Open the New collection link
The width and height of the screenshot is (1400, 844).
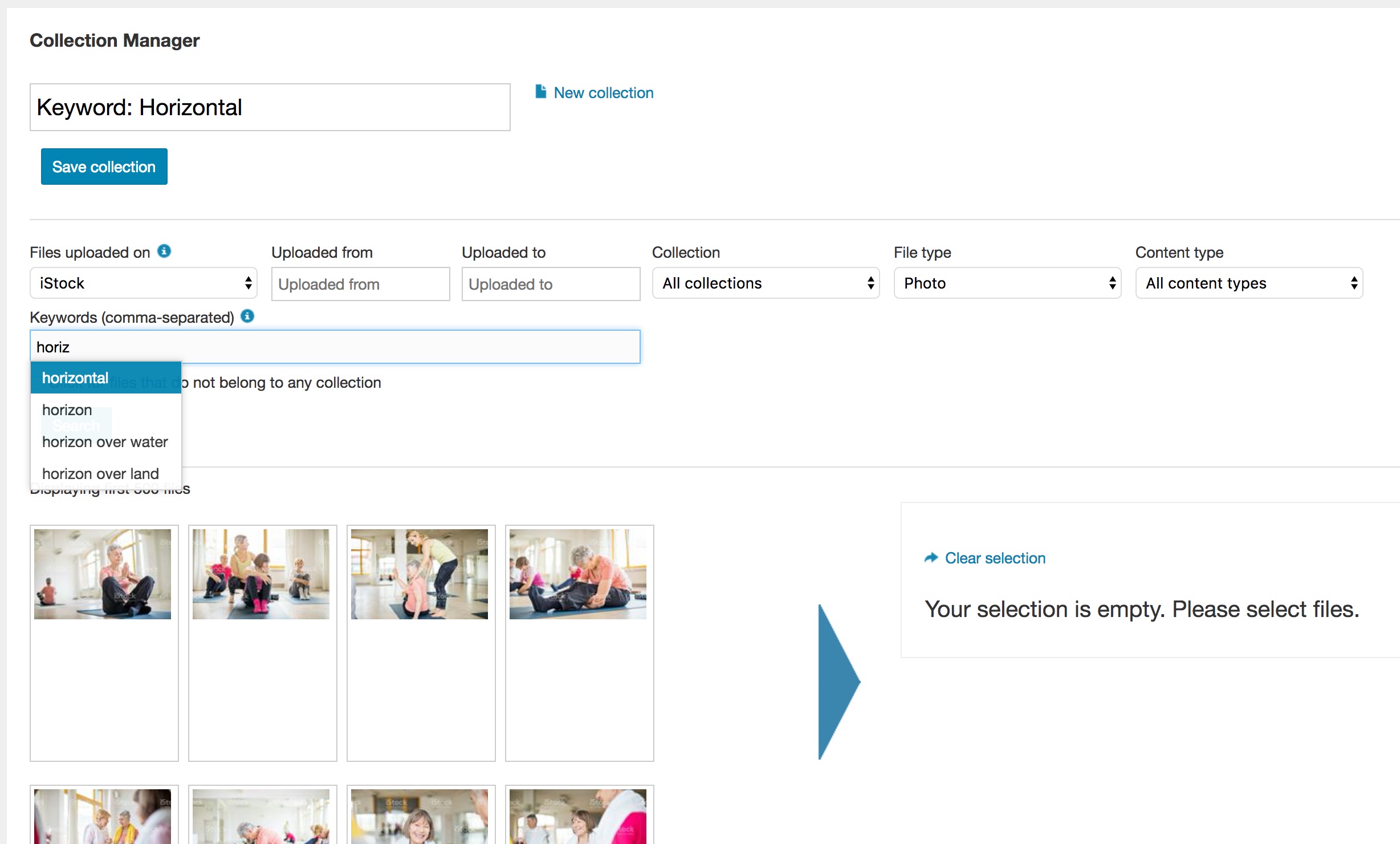(x=603, y=93)
